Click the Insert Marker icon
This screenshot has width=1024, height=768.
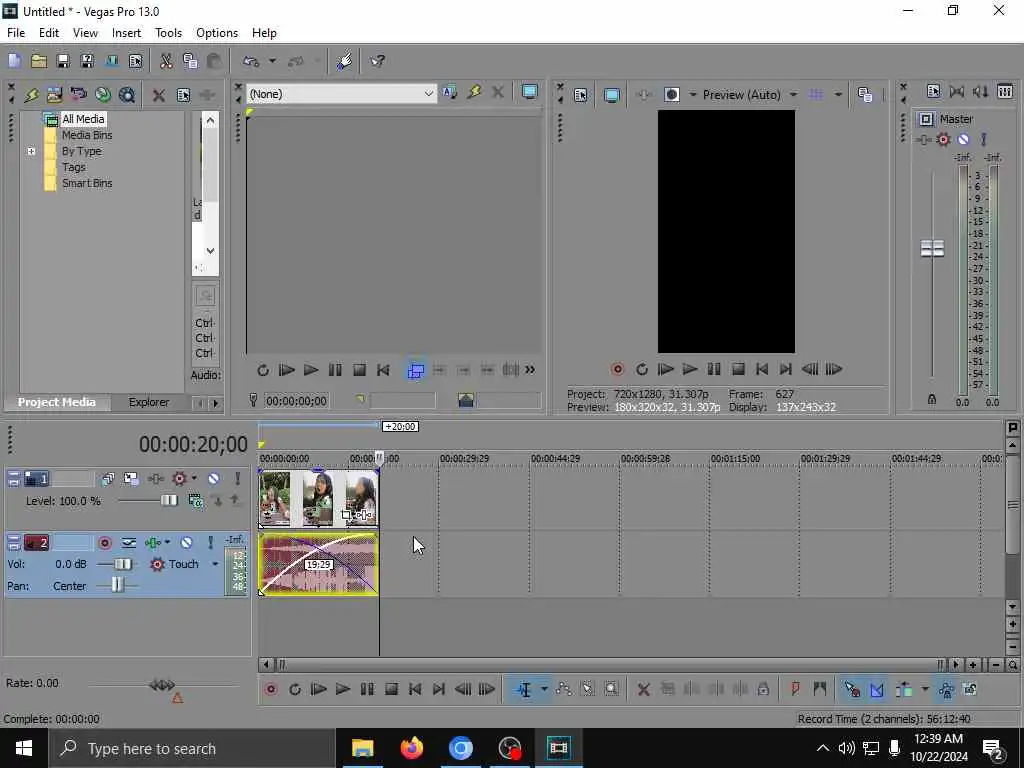[795, 689]
